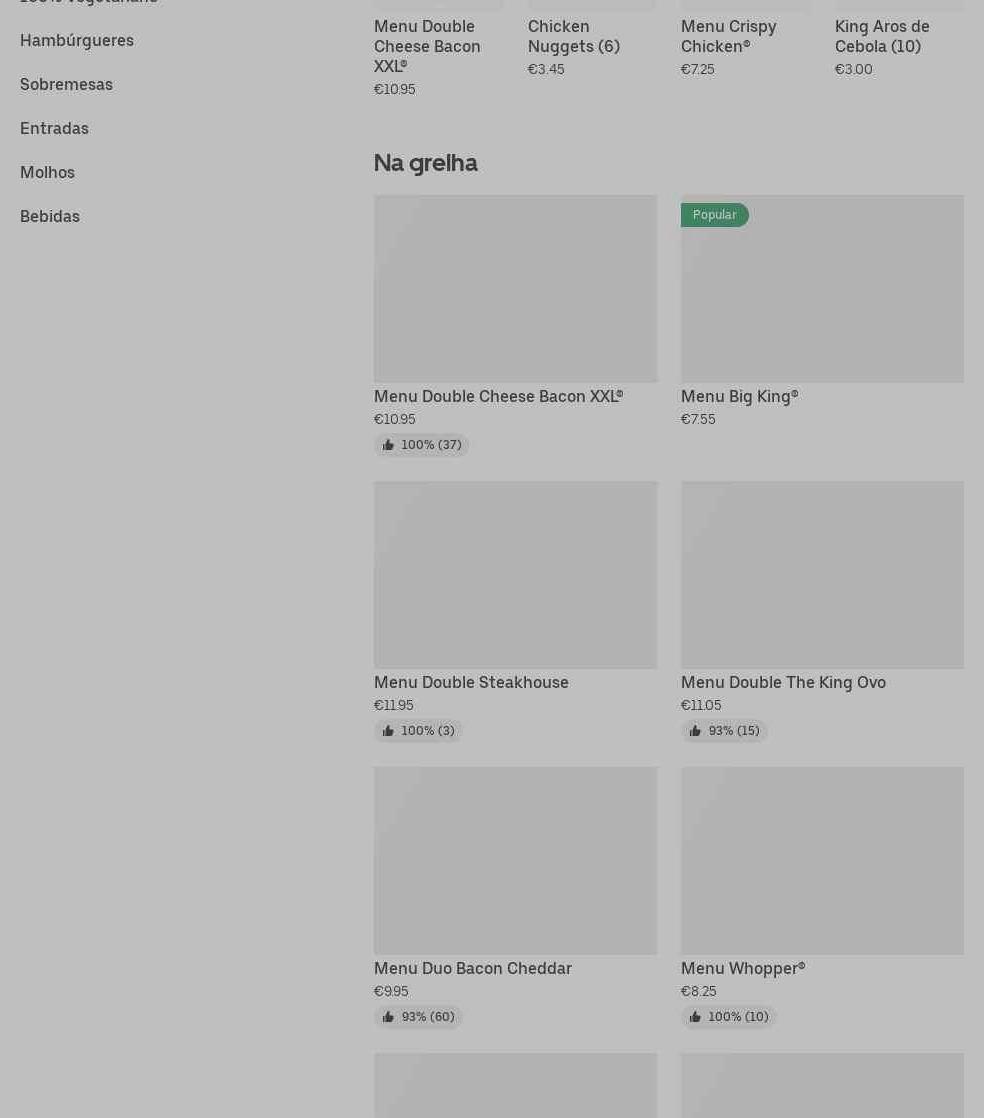Open Menu Duo Bacon Cheddar title
Viewport: 984px width, 1118px height.
pyautogui.click(x=472, y=969)
